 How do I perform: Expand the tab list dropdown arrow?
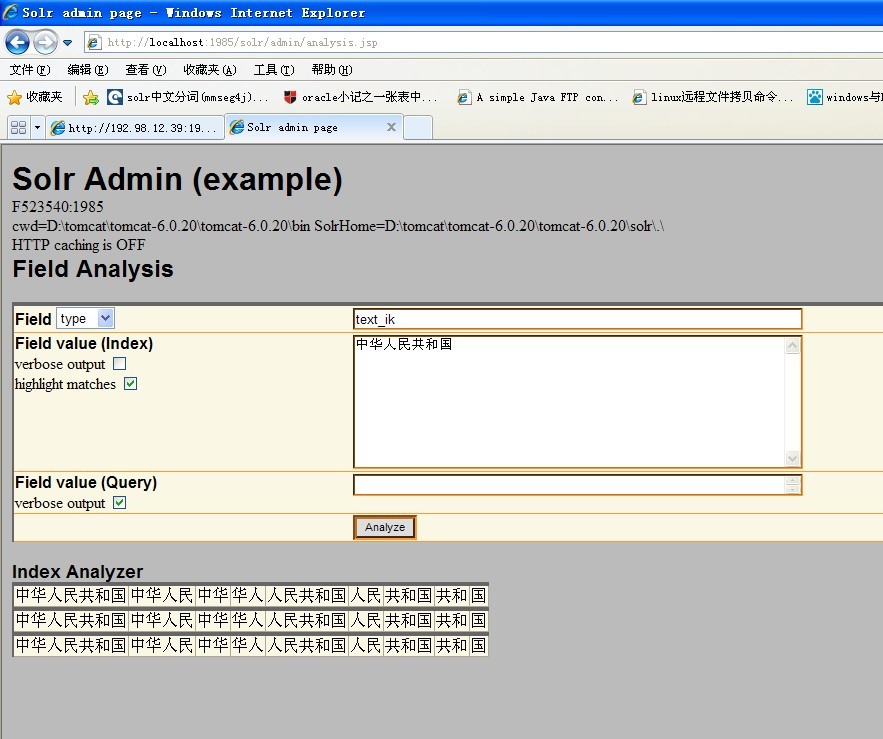37,128
